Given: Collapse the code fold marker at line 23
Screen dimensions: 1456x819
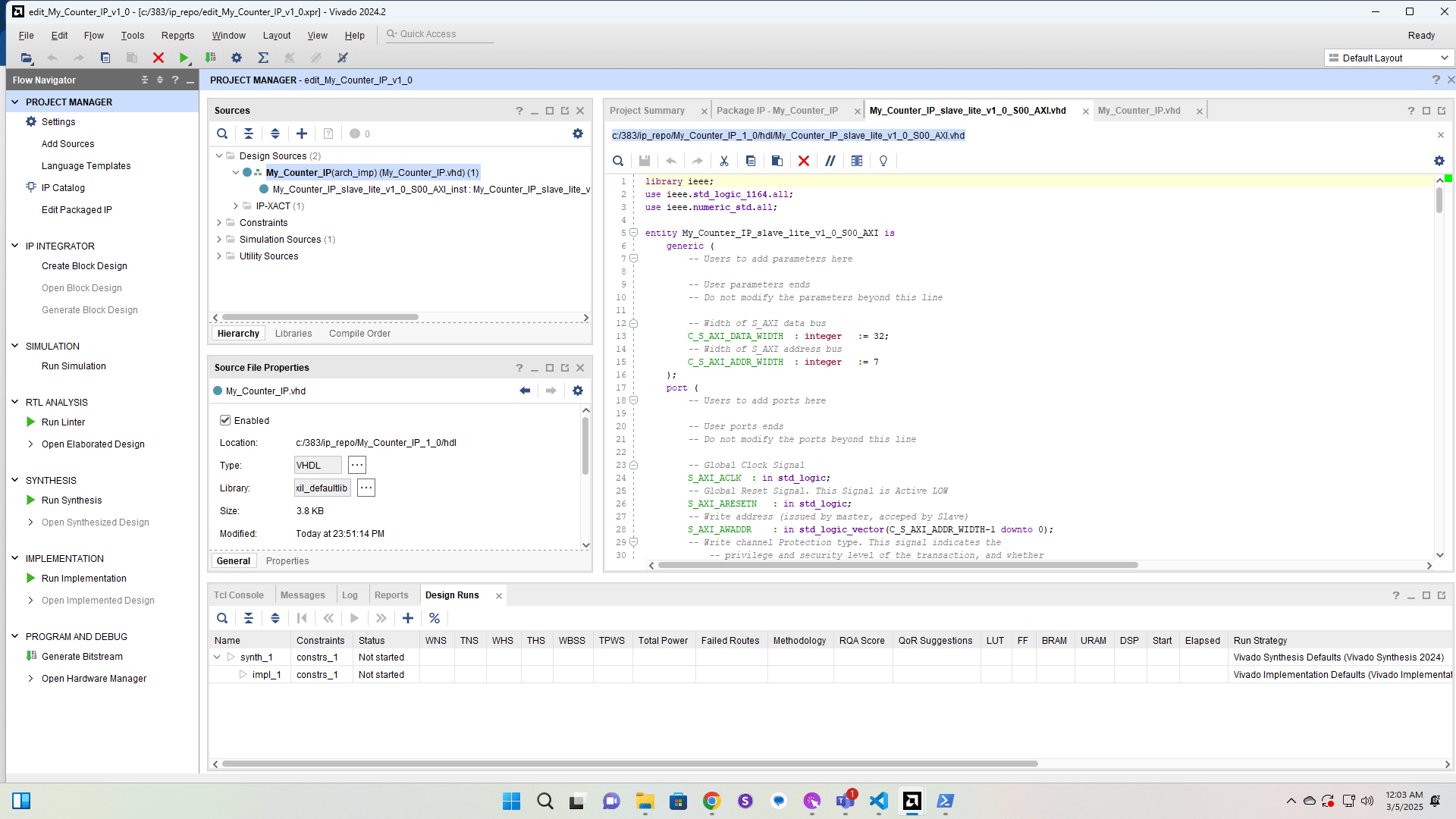Looking at the screenshot, I should (634, 465).
